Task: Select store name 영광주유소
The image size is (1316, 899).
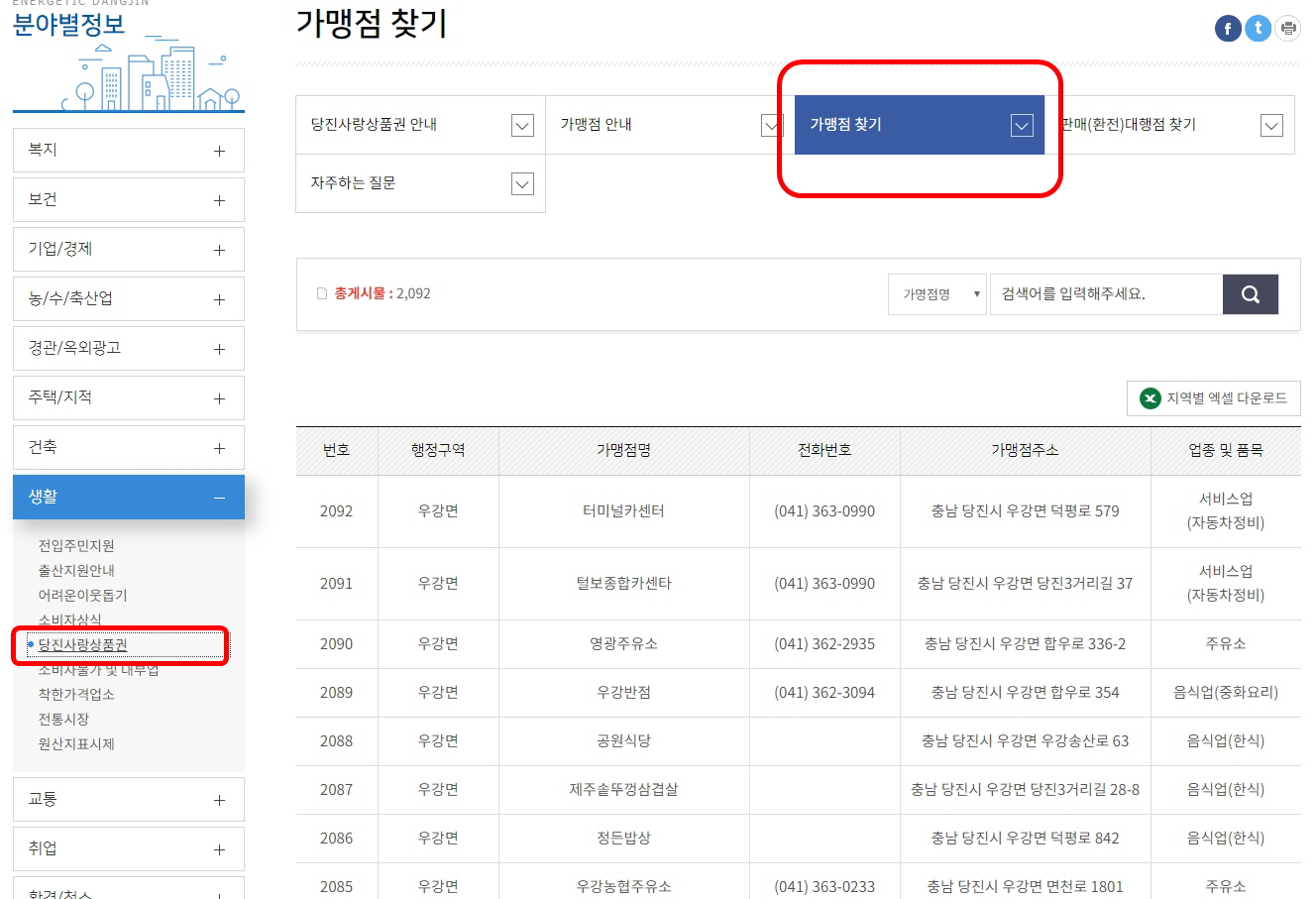Action: [623, 644]
